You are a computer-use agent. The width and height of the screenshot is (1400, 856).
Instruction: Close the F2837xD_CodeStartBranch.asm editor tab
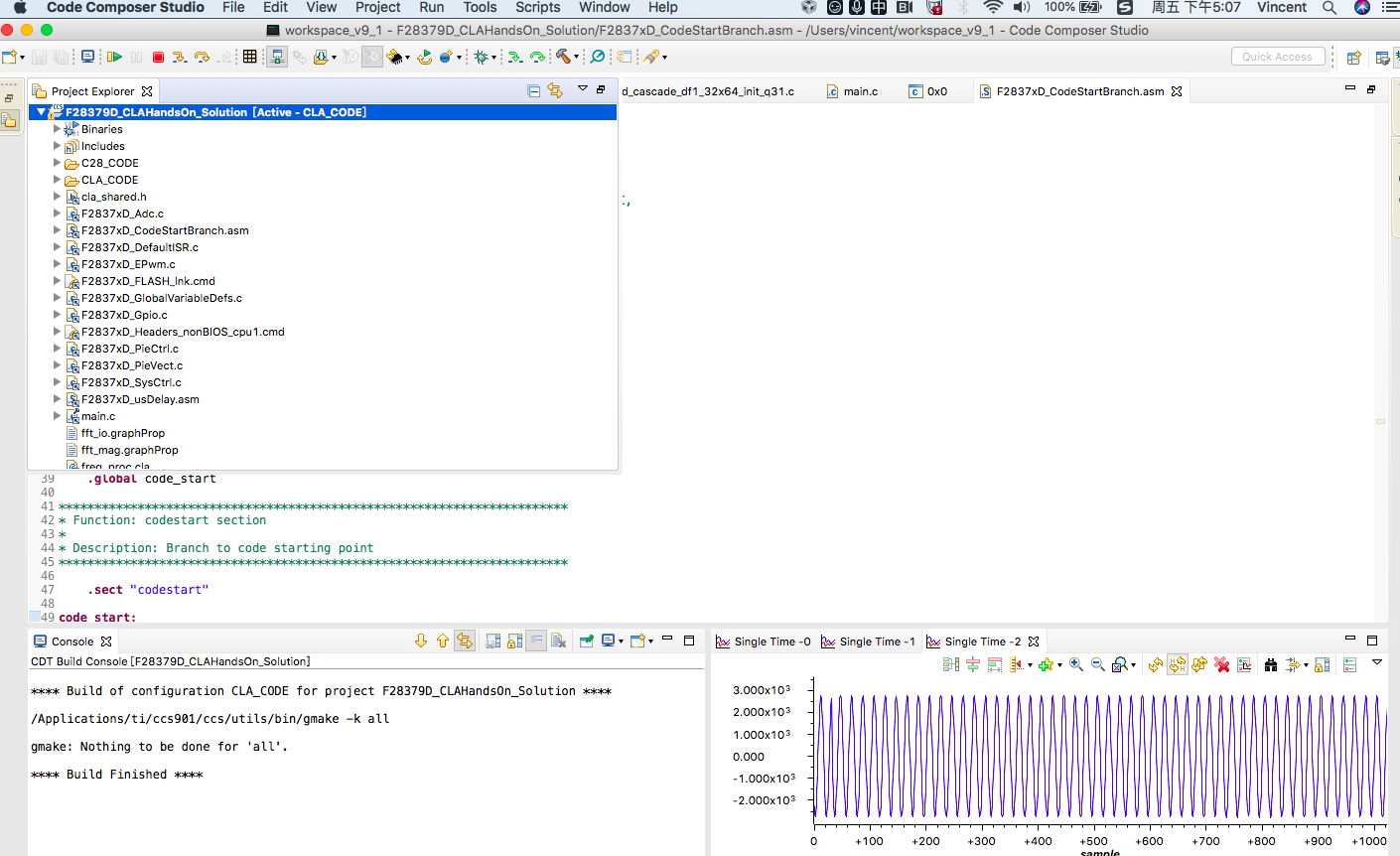pos(1177,91)
